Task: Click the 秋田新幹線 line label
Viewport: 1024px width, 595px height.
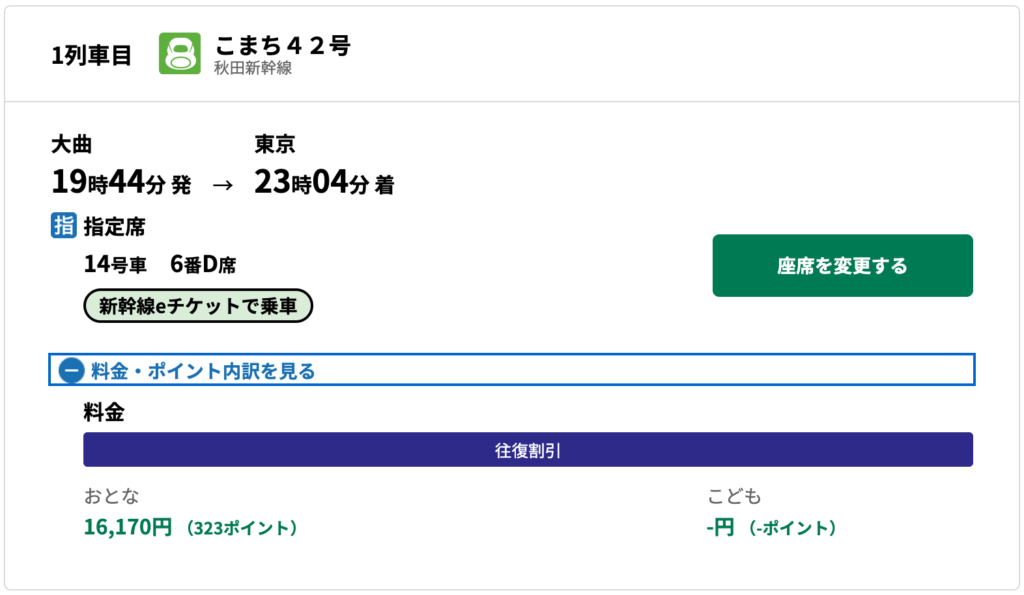Action: [253, 68]
